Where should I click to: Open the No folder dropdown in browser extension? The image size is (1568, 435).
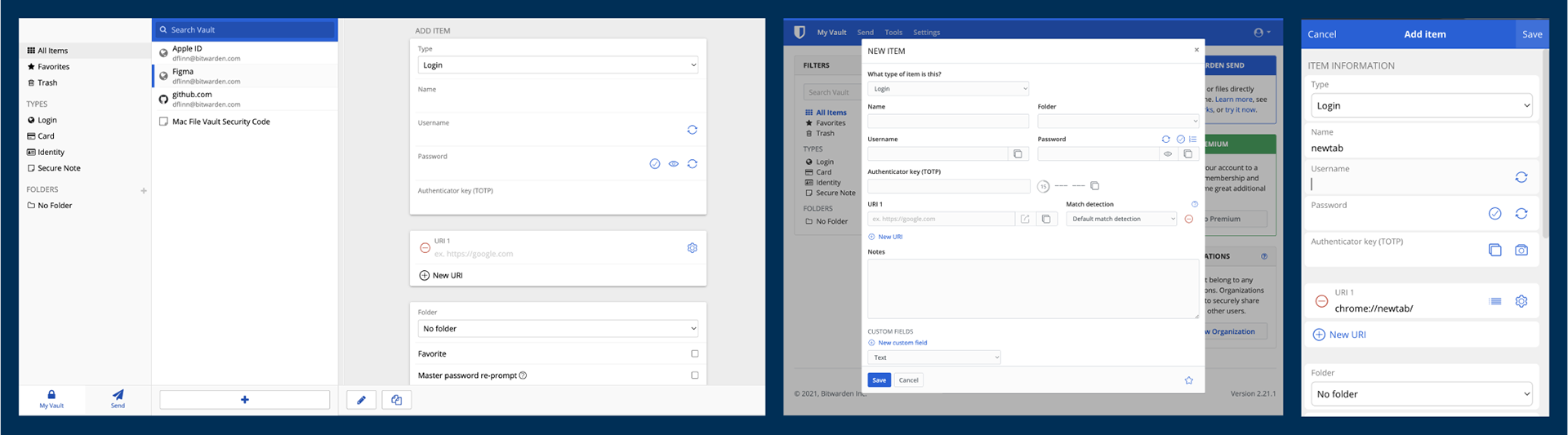1421,394
